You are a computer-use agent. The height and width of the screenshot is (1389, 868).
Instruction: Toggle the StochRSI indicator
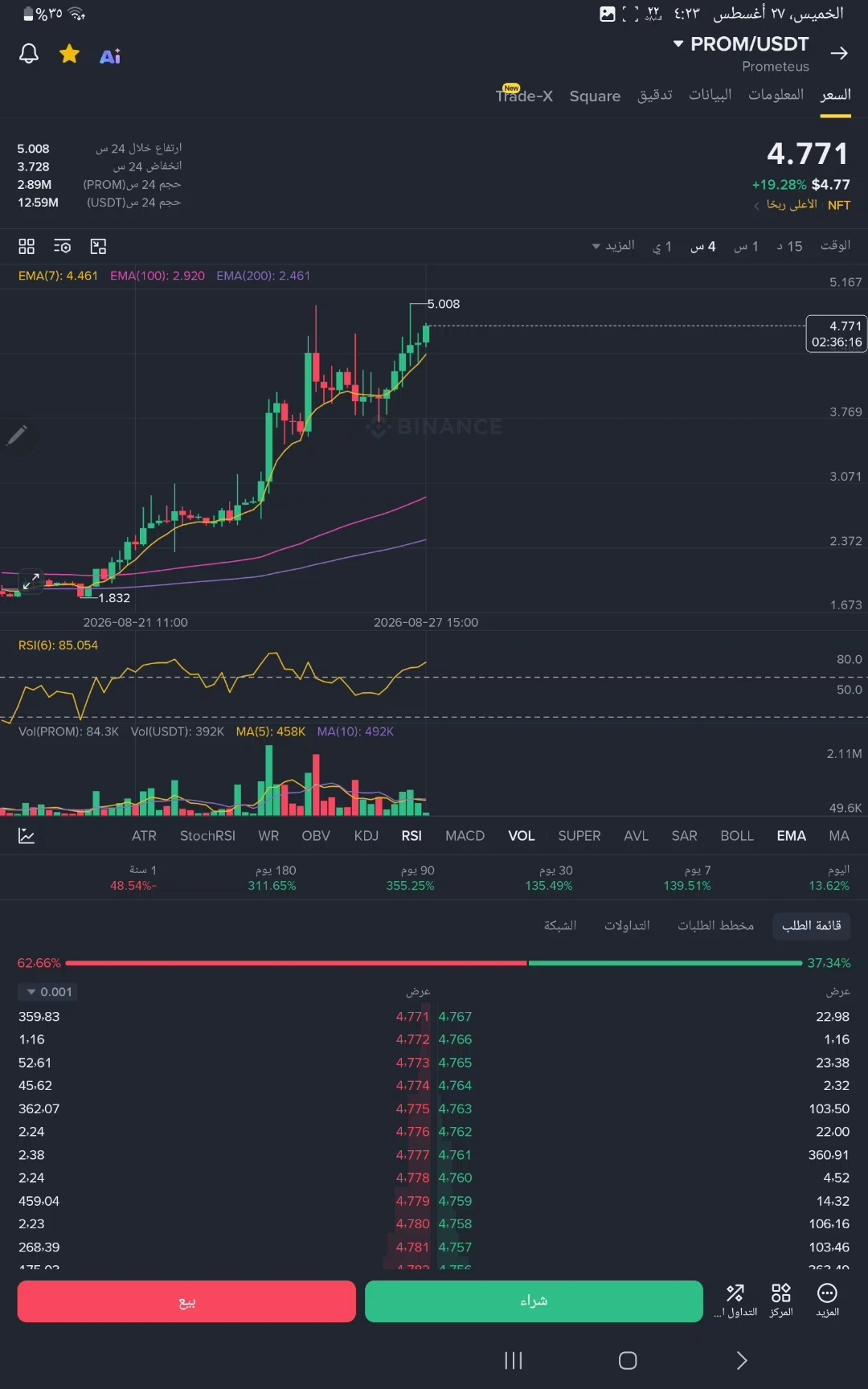(x=207, y=836)
